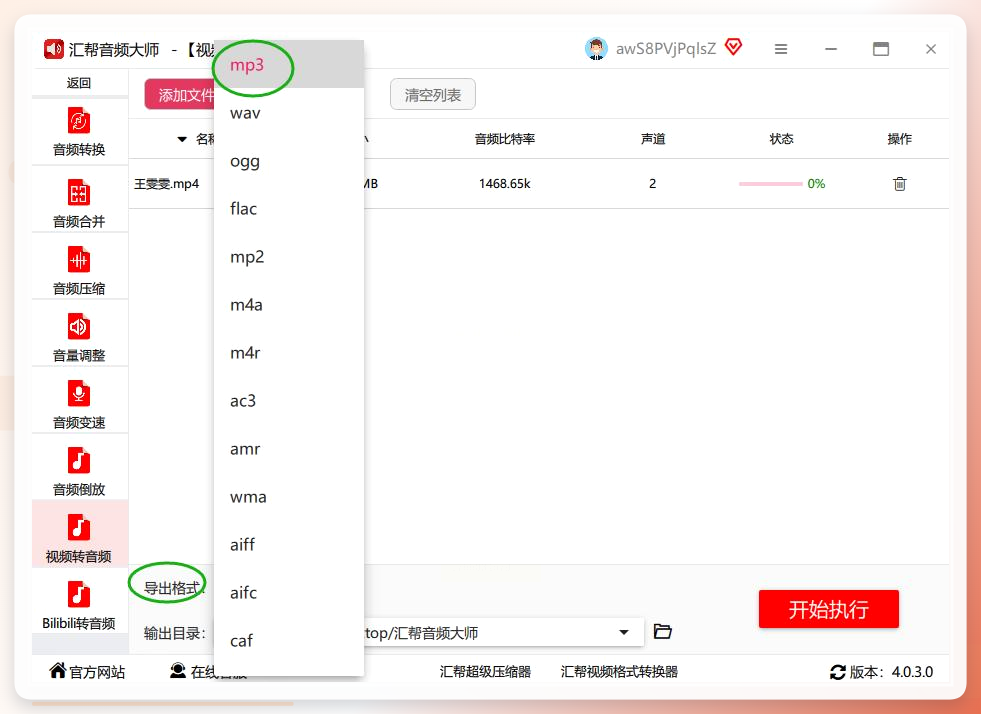Select the 王雯雯.mp4 file name

click(x=166, y=184)
